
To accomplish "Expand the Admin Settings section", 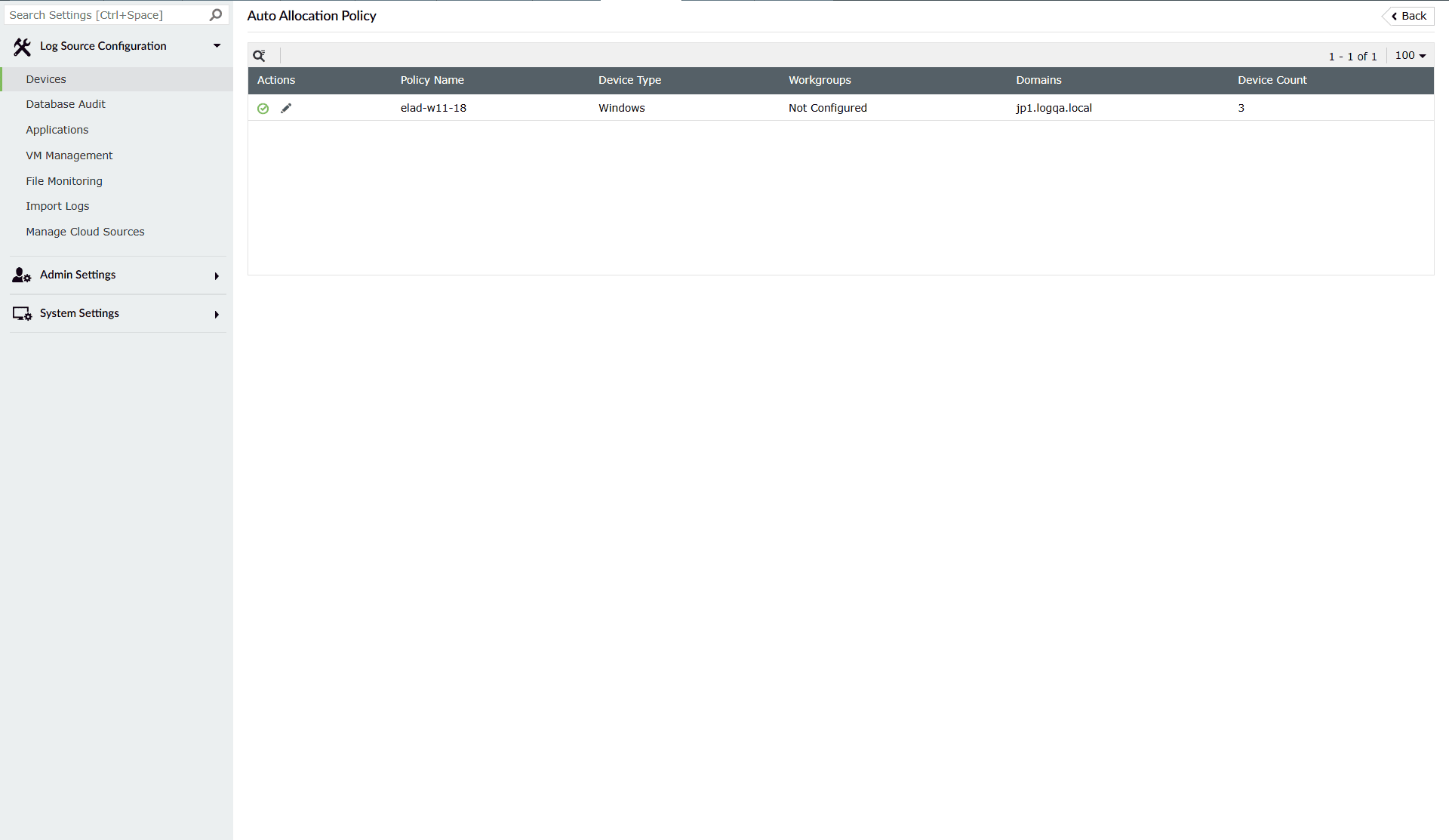I will point(217,275).
